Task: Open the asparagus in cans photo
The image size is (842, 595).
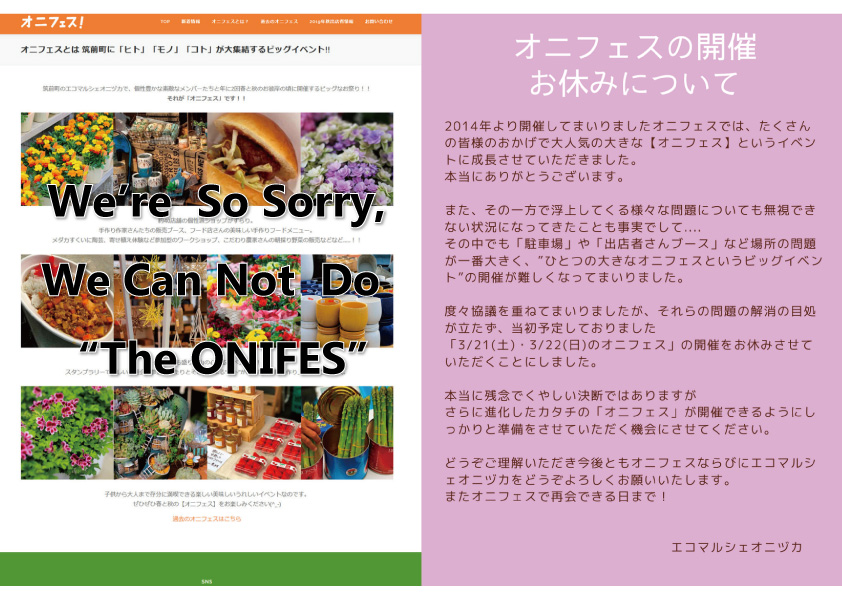Action: [x=347, y=433]
